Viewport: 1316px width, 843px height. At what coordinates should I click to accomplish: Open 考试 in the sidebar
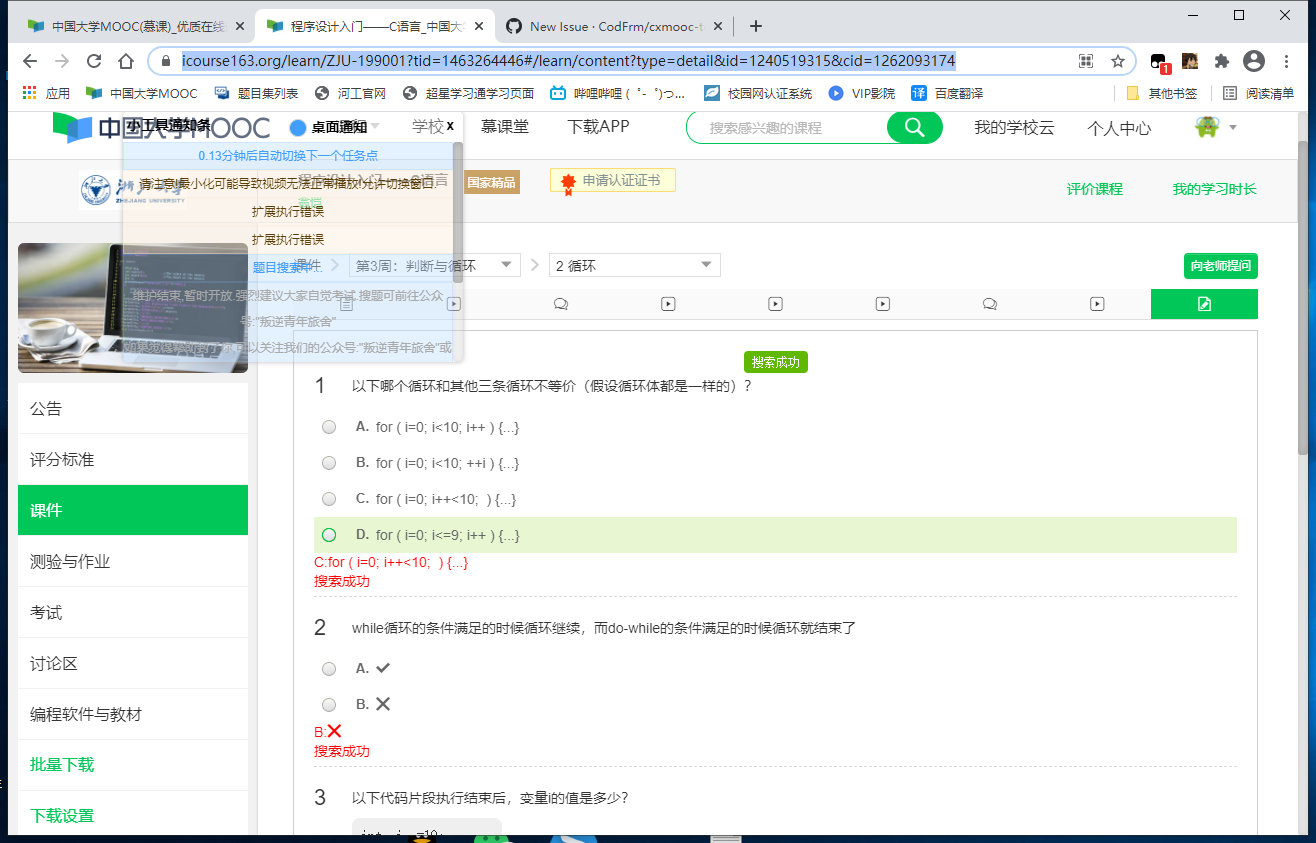click(x=133, y=612)
